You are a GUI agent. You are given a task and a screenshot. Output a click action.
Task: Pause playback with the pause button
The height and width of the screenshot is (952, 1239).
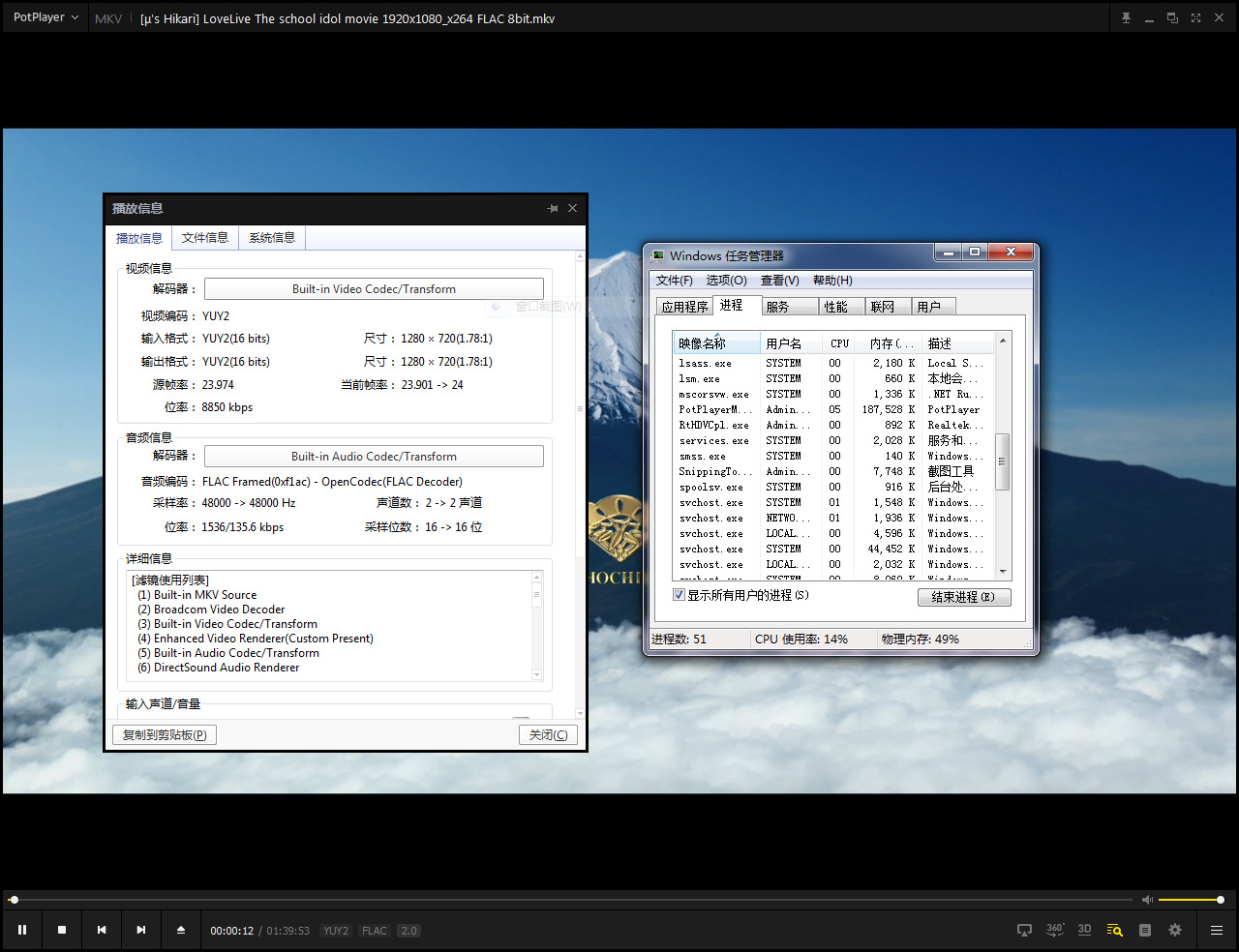[x=22, y=930]
